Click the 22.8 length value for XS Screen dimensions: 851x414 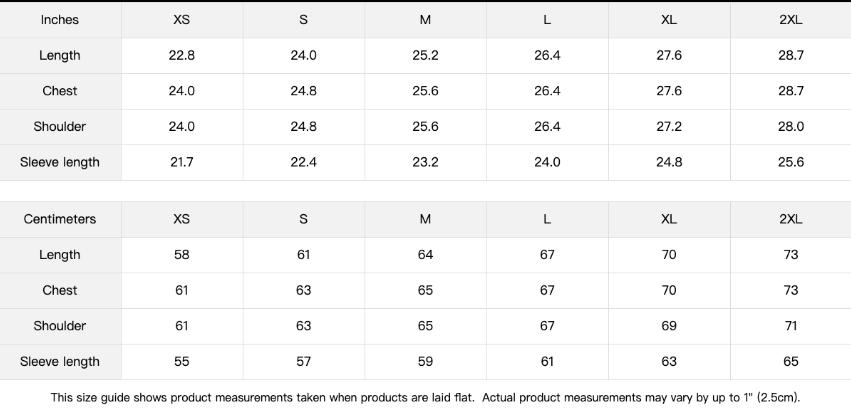point(182,55)
